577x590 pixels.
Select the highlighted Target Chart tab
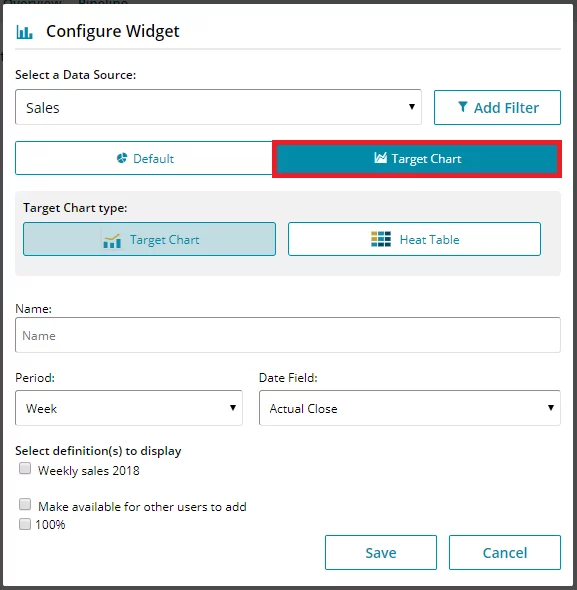point(417,159)
